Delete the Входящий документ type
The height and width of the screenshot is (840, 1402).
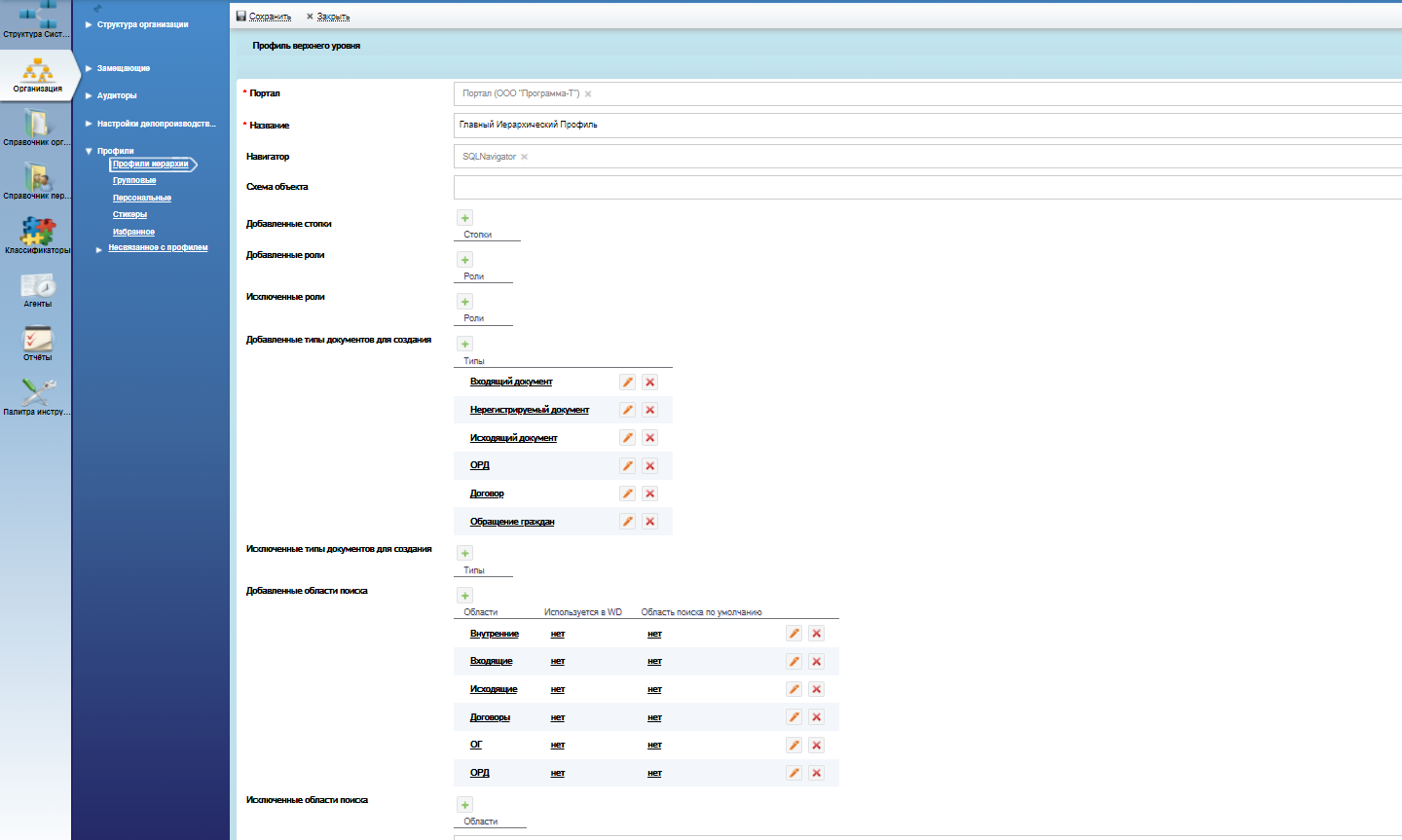point(650,383)
